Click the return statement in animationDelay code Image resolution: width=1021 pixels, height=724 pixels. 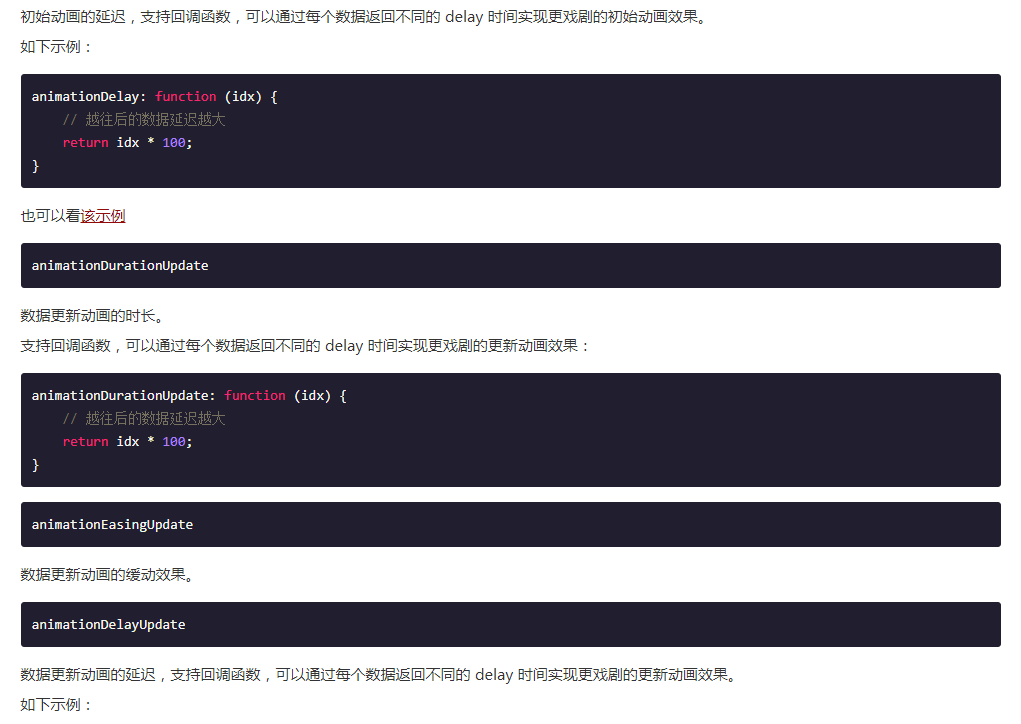[x=85, y=142]
